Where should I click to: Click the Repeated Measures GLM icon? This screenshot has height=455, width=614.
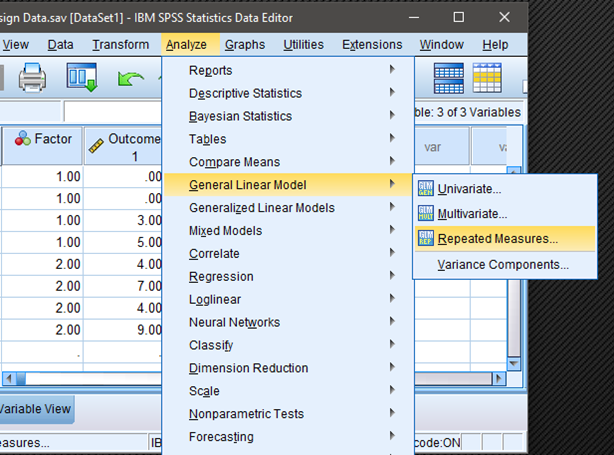click(426, 238)
